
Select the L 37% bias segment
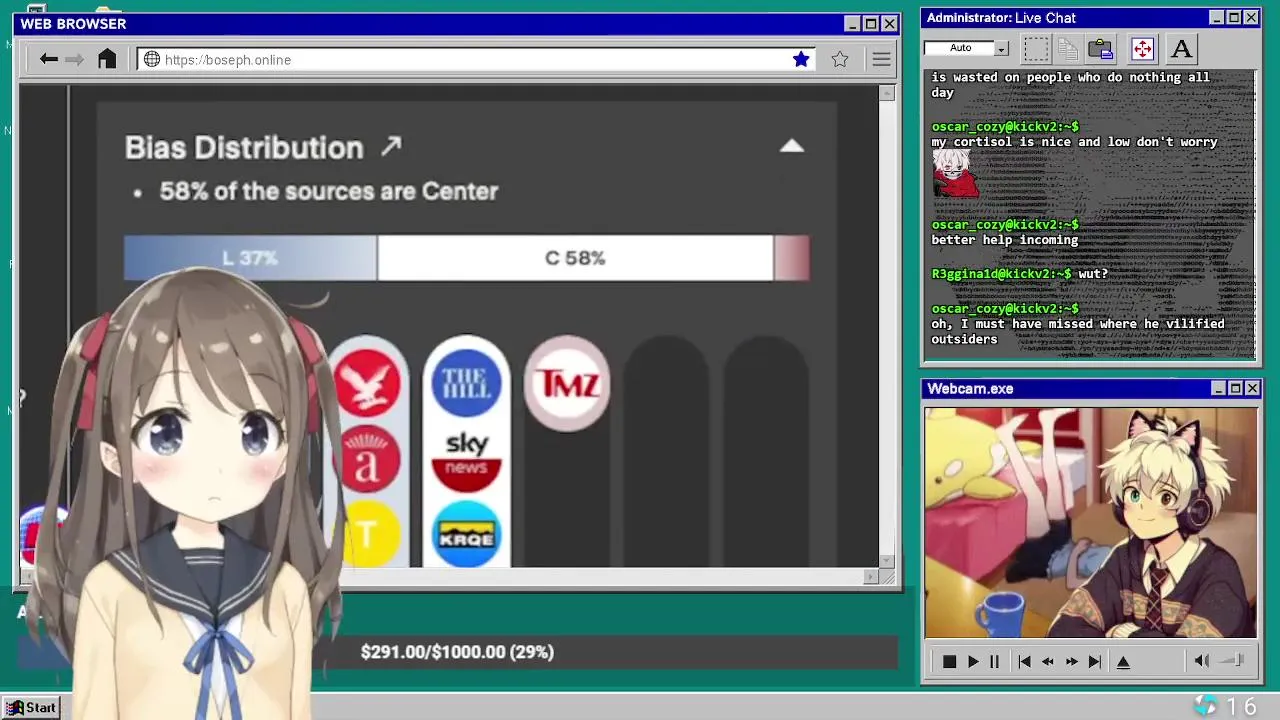[x=250, y=258]
